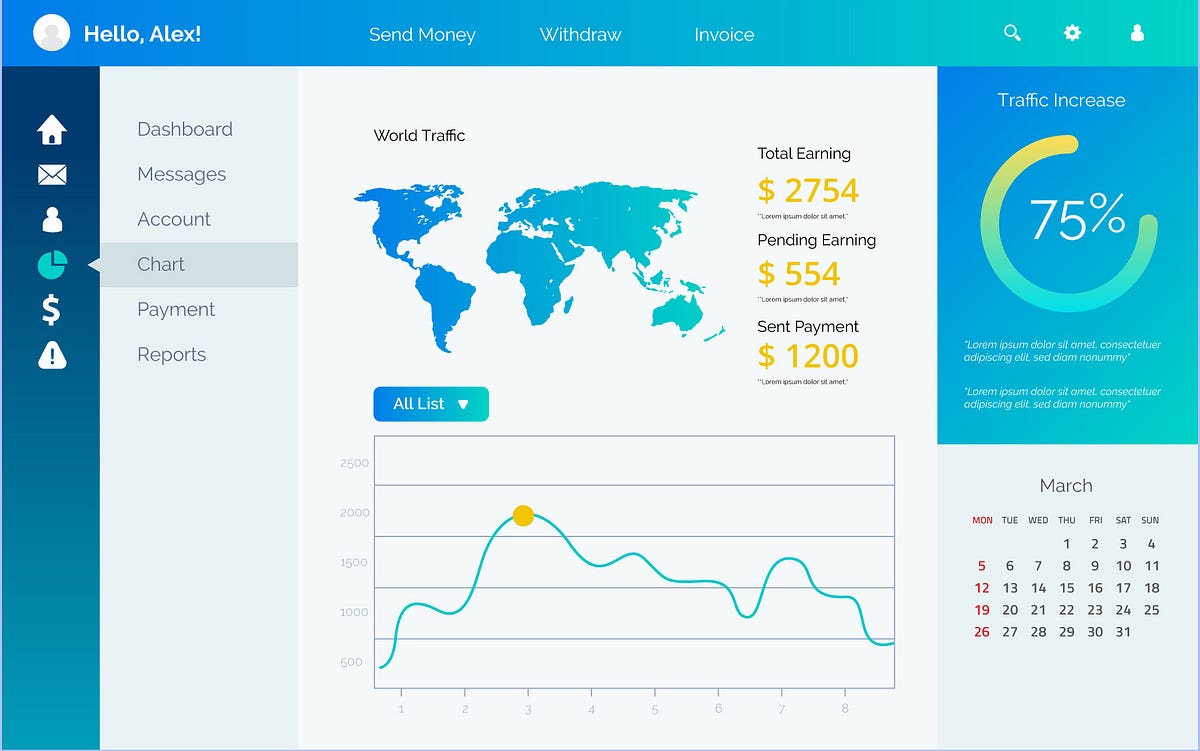Image resolution: width=1200 pixels, height=751 pixels.
Task: Open search using the magnifier icon
Action: [1012, 33]
